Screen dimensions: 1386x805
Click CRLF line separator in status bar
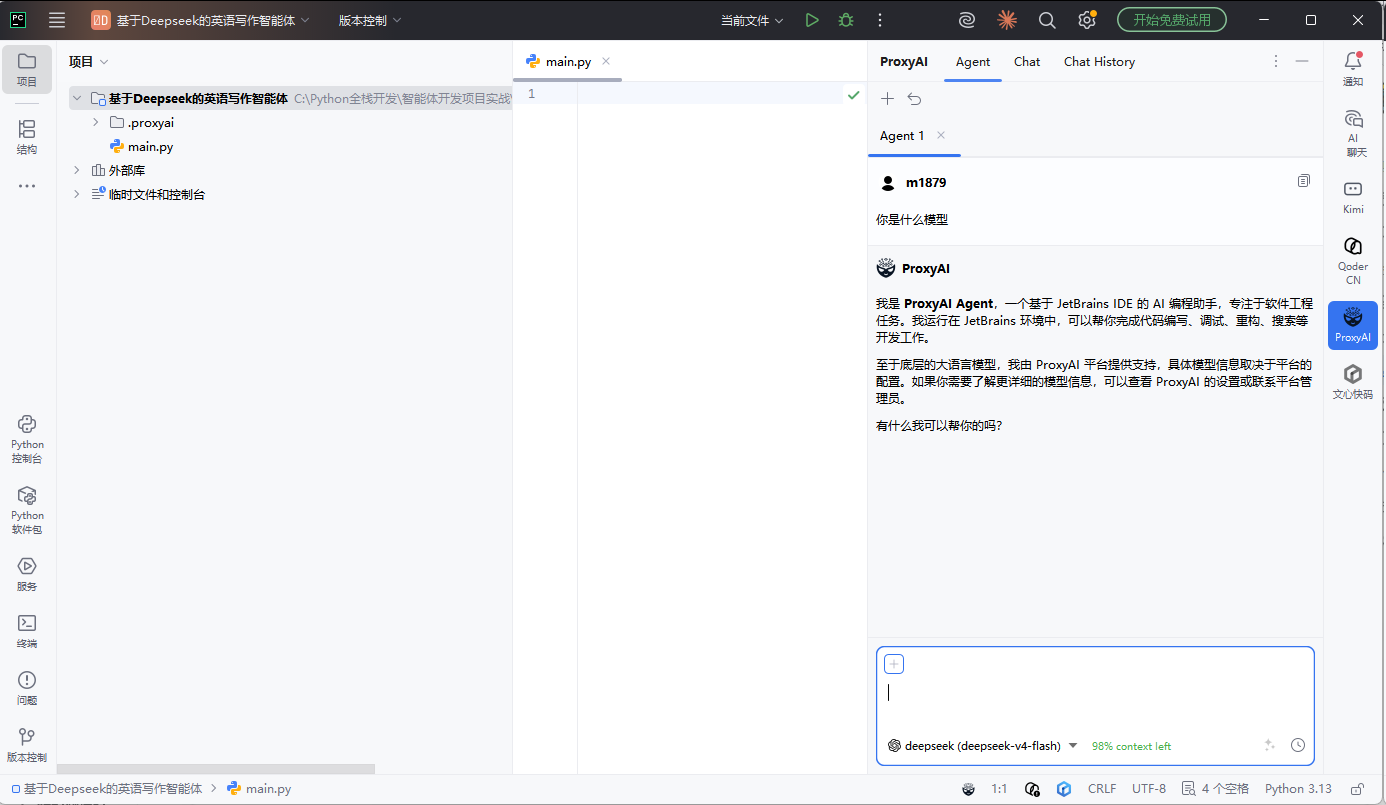[1102, 789]
